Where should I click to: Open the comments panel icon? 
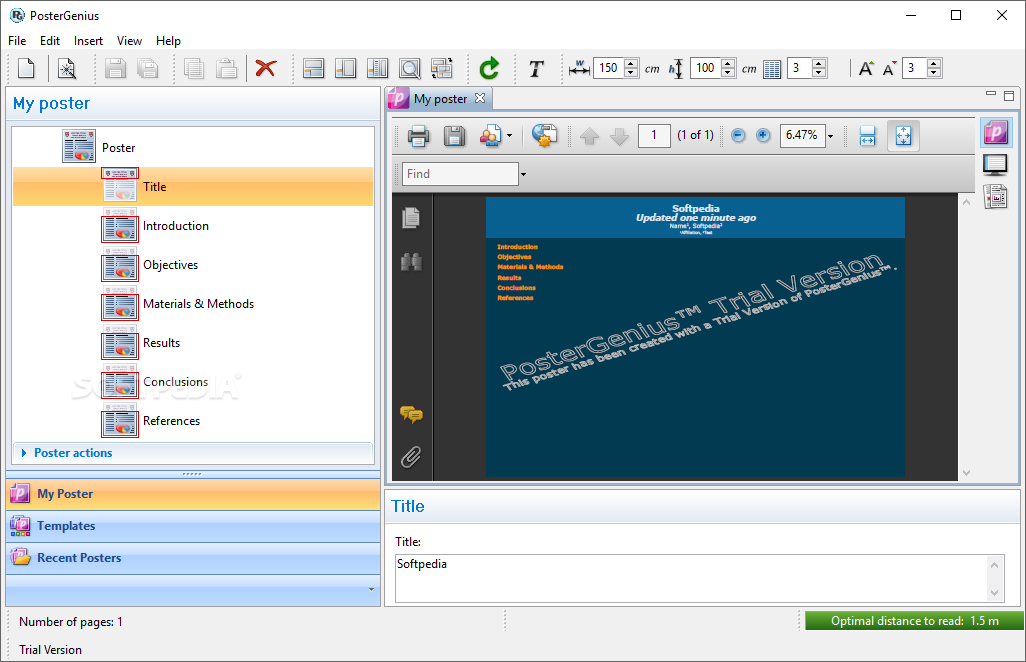coord(411,414)
